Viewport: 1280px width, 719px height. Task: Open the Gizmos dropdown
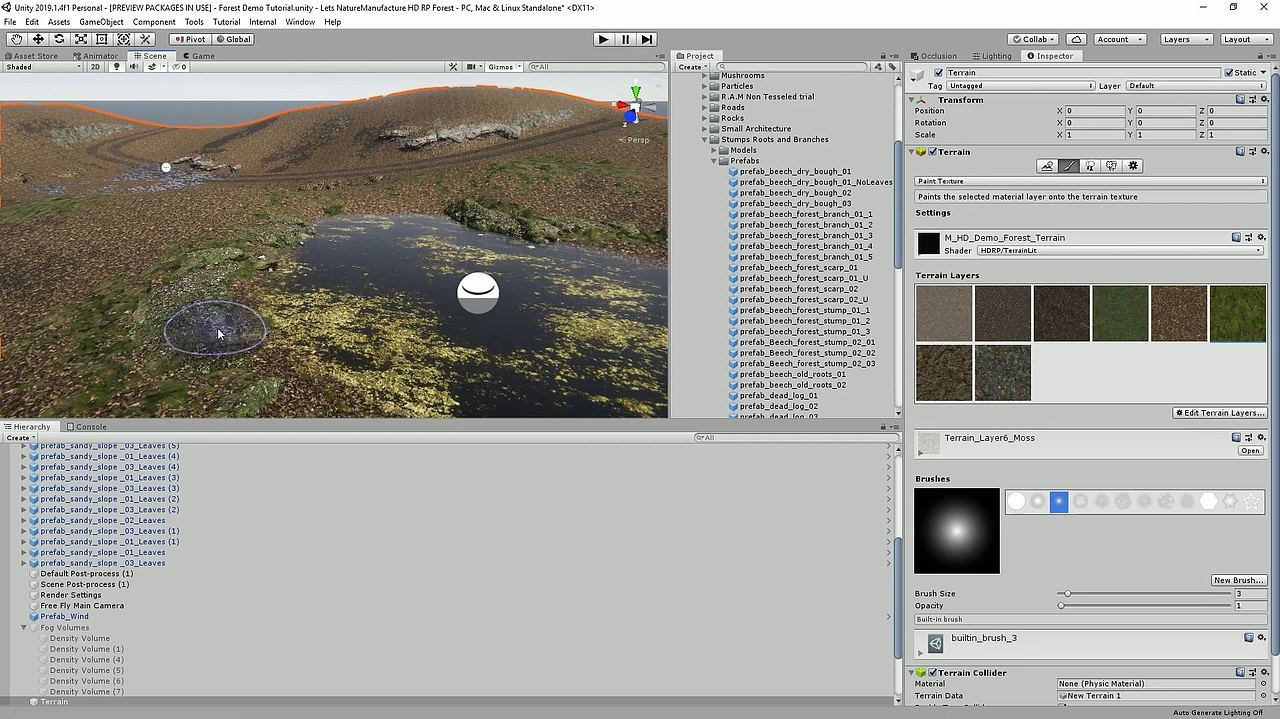tap(503, 67)
